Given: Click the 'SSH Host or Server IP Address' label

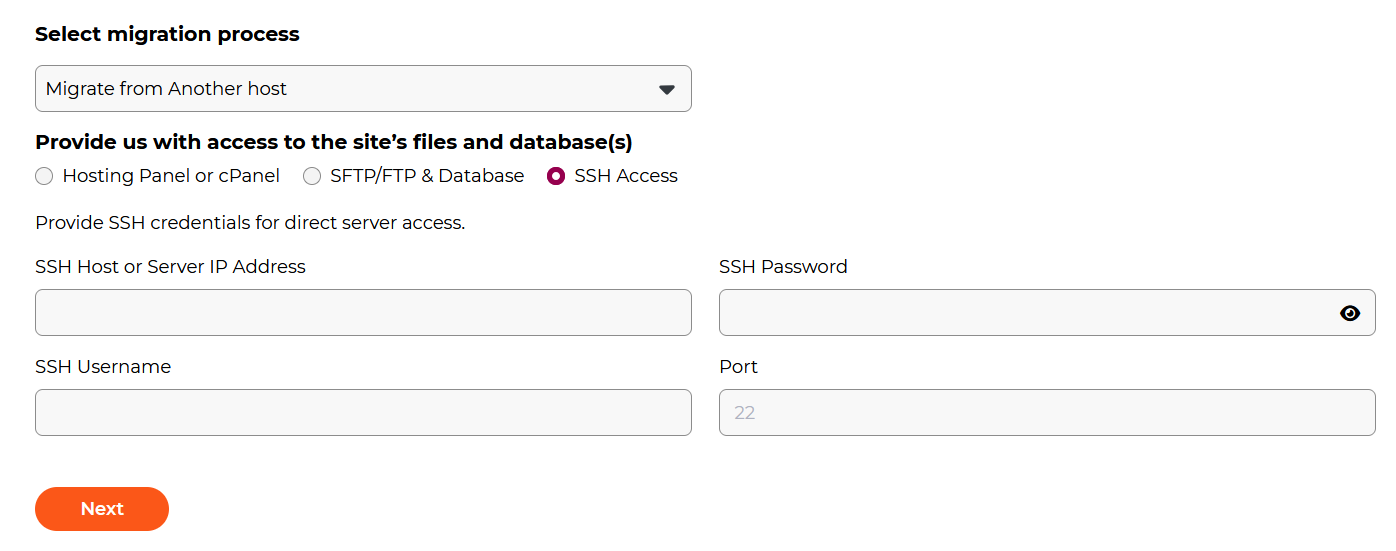Looking at the screenshot, I should click(170, 267).
